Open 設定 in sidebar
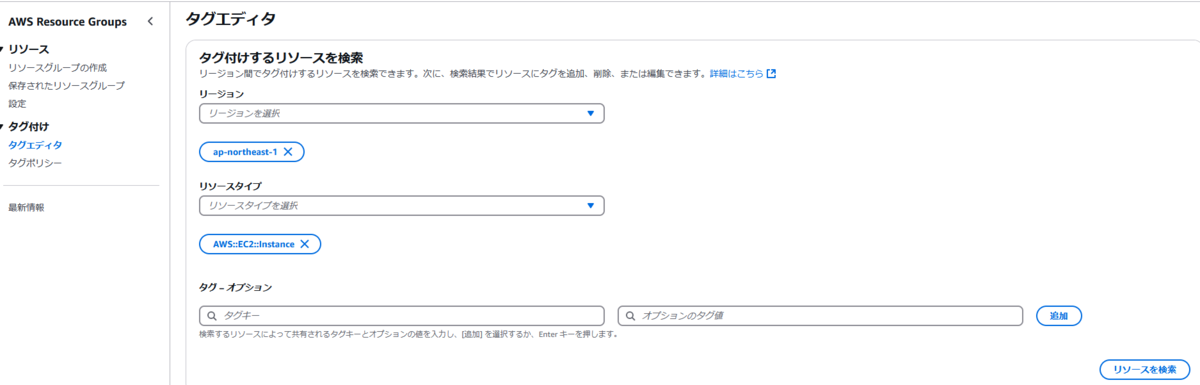The height and width of the screenshot is (385, 1200). 17,104
